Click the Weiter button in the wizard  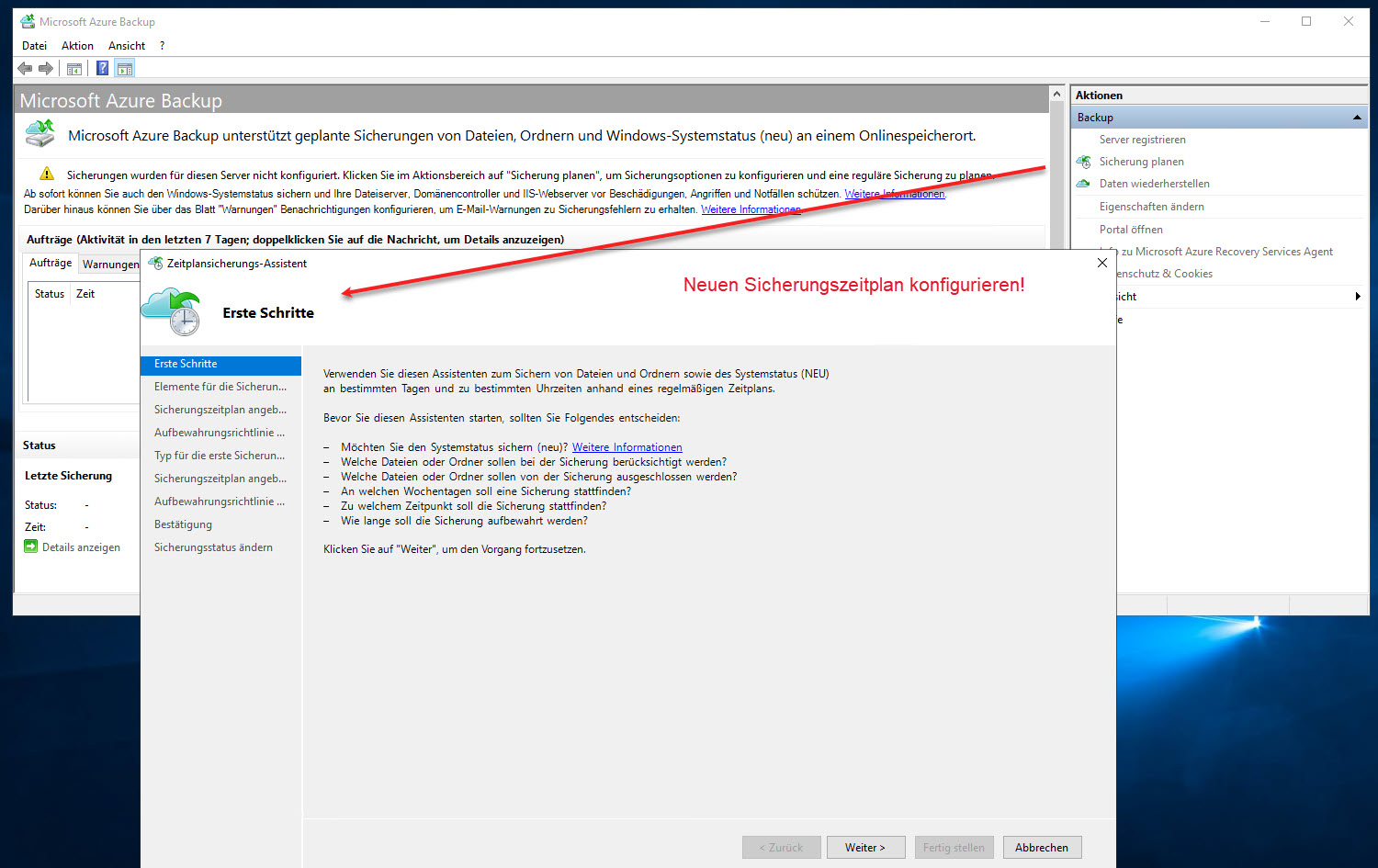click(864, 847)
